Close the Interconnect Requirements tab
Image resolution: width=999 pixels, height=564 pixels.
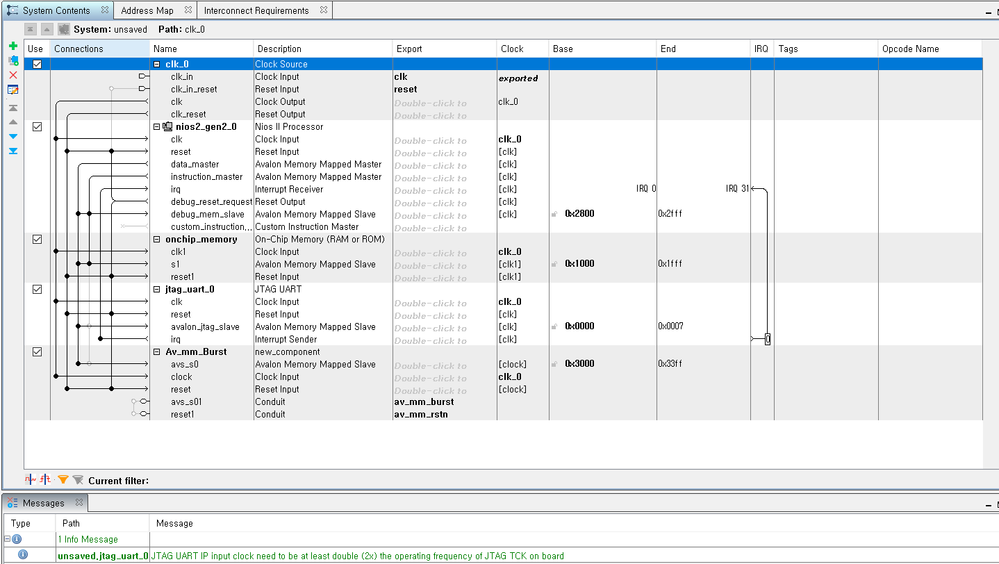pyautogui.click(x=324, y=10)
